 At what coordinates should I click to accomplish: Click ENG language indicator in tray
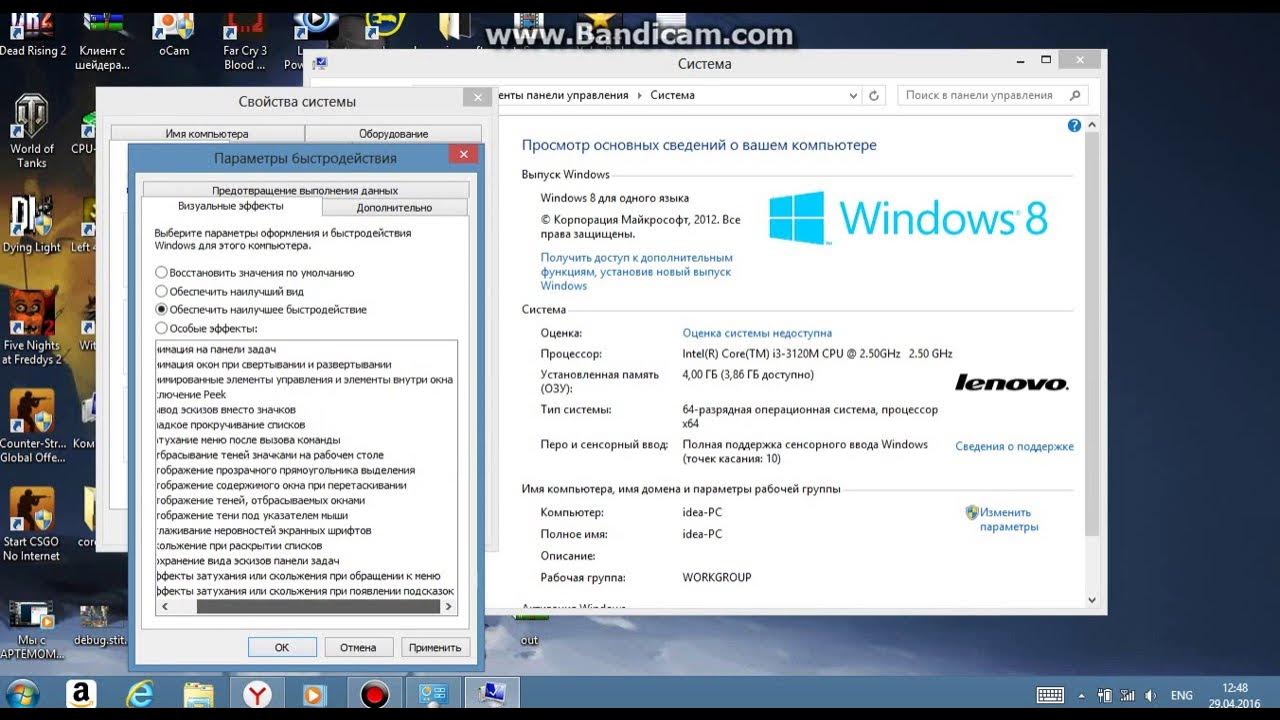point(1181,695)
